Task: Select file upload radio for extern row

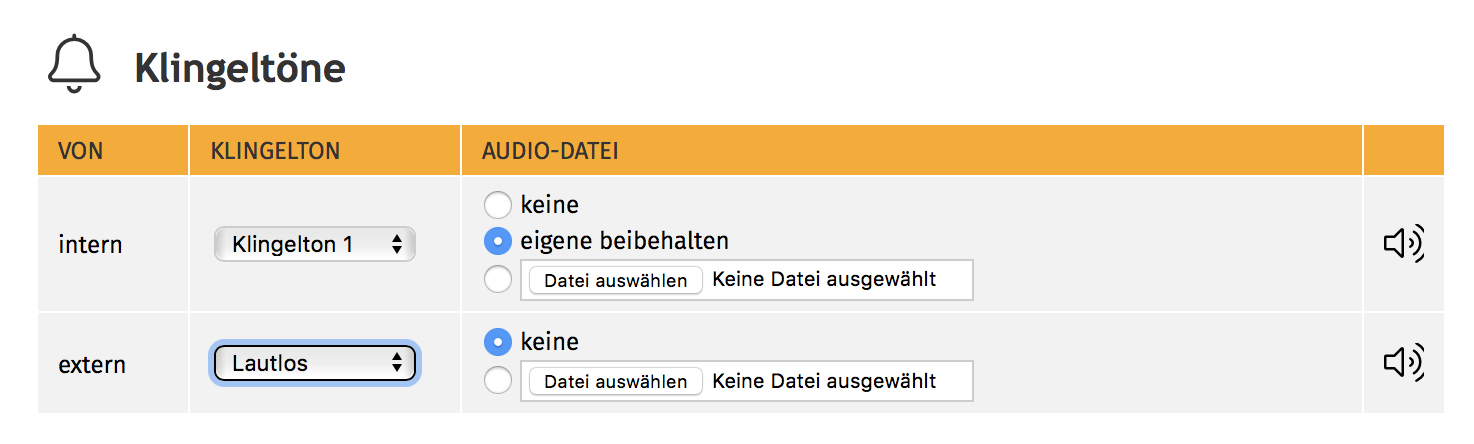Action: coord(497,381)
